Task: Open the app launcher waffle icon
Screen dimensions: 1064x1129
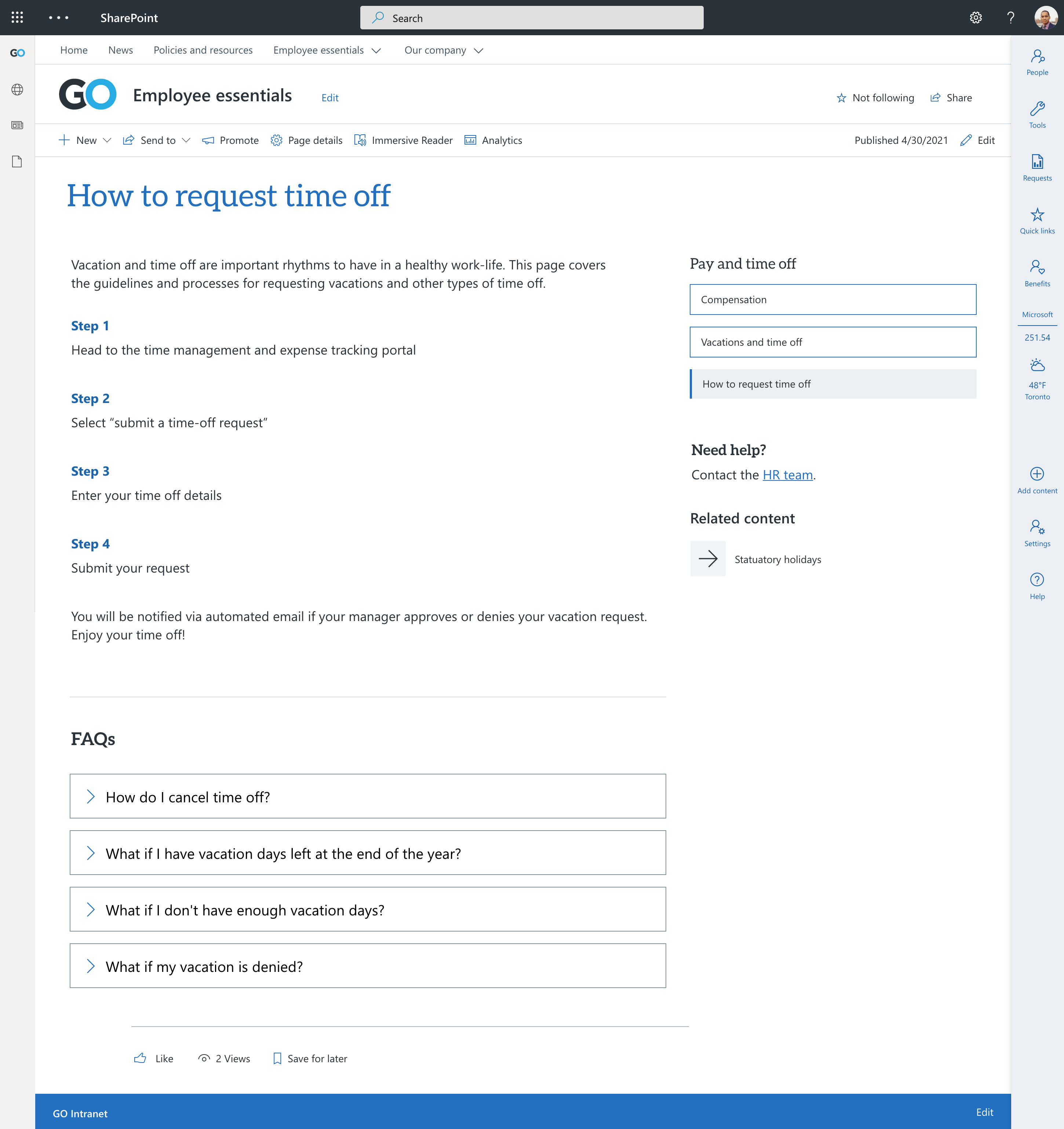Action: (x=17, y=18)
